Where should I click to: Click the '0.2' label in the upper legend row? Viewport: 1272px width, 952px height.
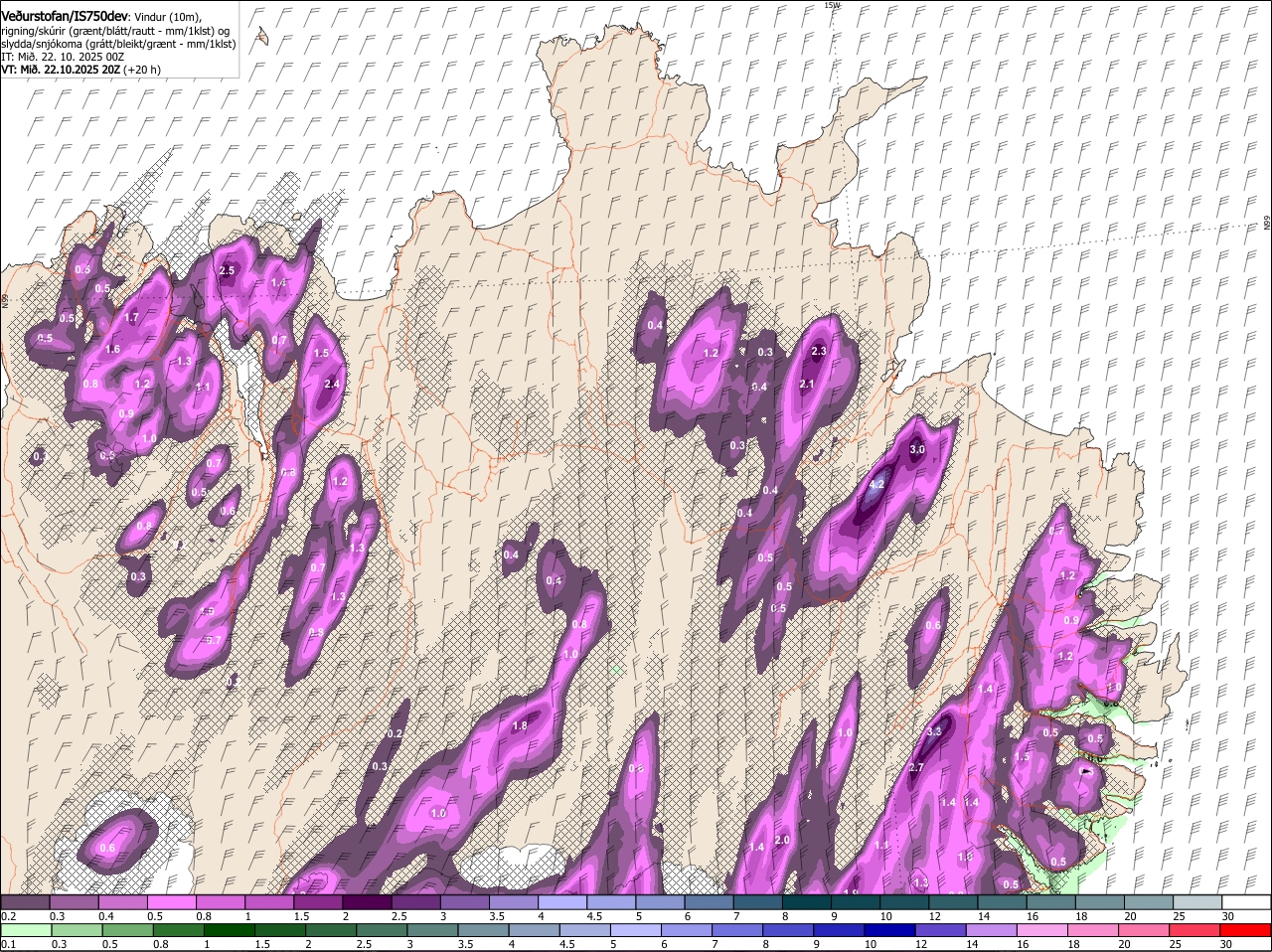8,916
